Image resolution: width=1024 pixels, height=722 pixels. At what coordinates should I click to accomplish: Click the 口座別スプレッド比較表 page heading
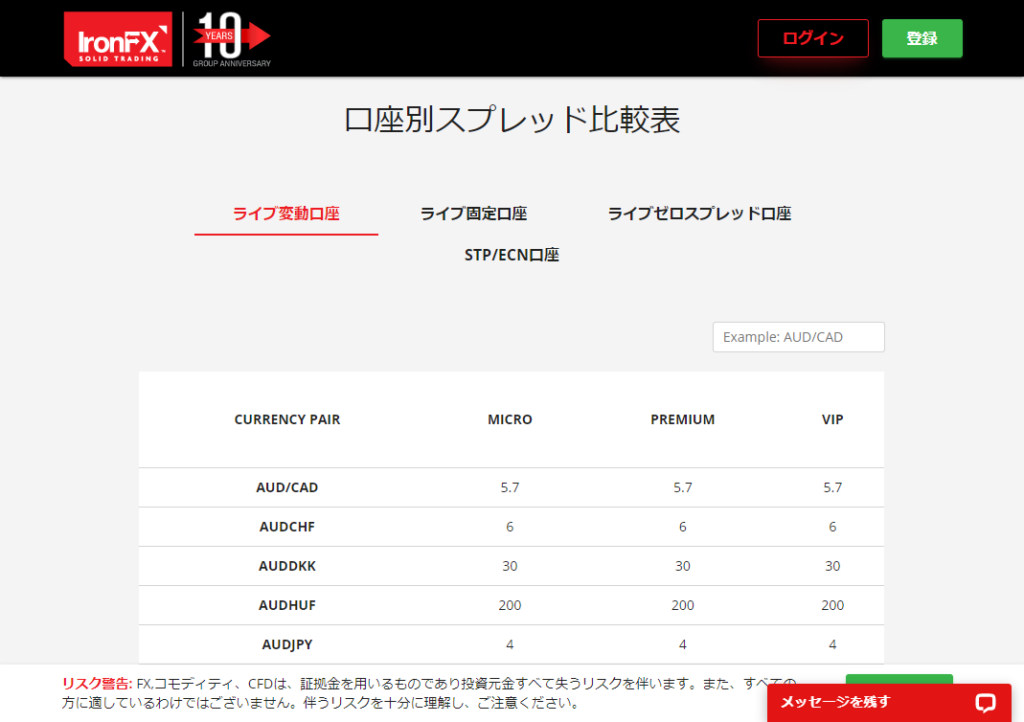[x=511, y=119]
